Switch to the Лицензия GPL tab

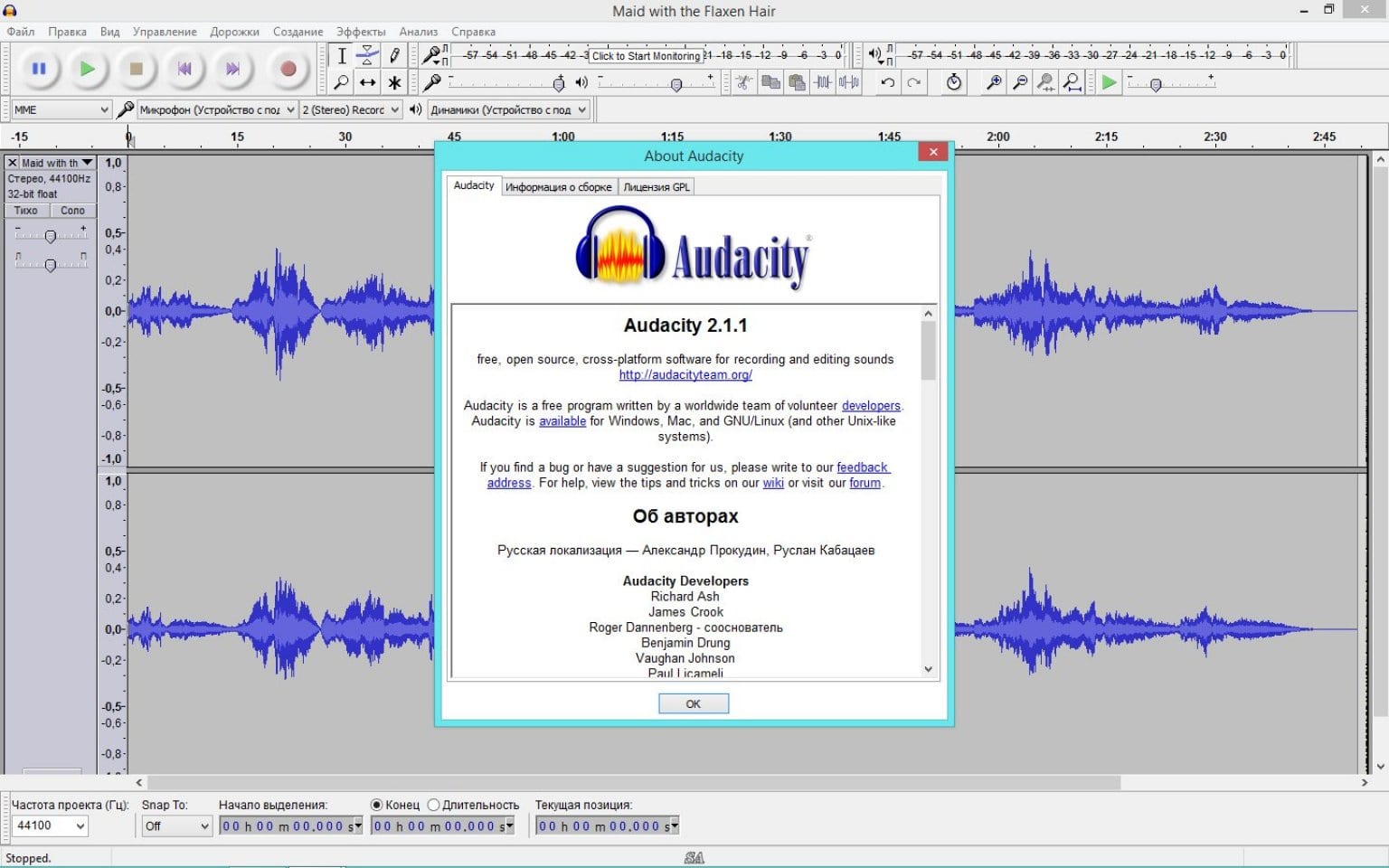[x=656, y=185]
